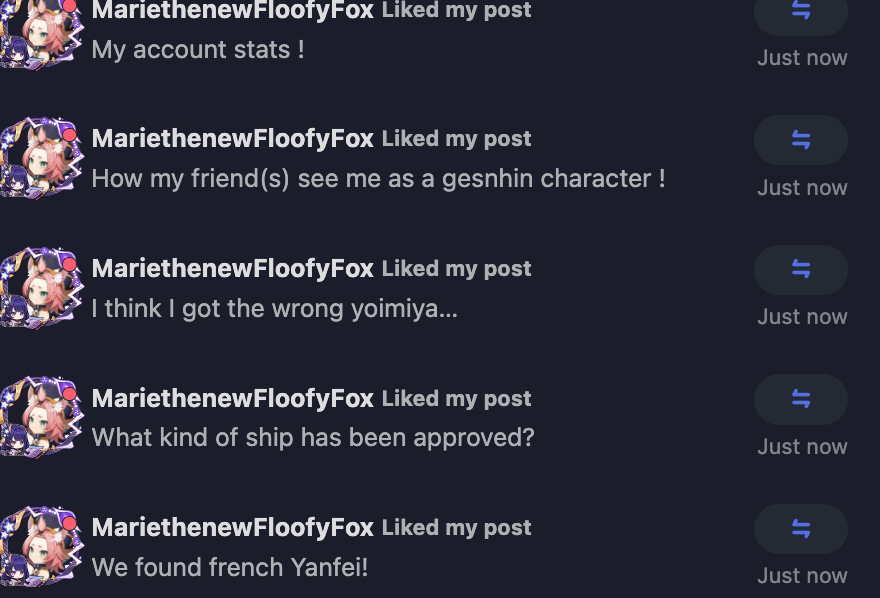Screen dimensions: 880x598
Task: Open avatar beside 'We found french Yanfei!' notification
Action: click(42, 546)
